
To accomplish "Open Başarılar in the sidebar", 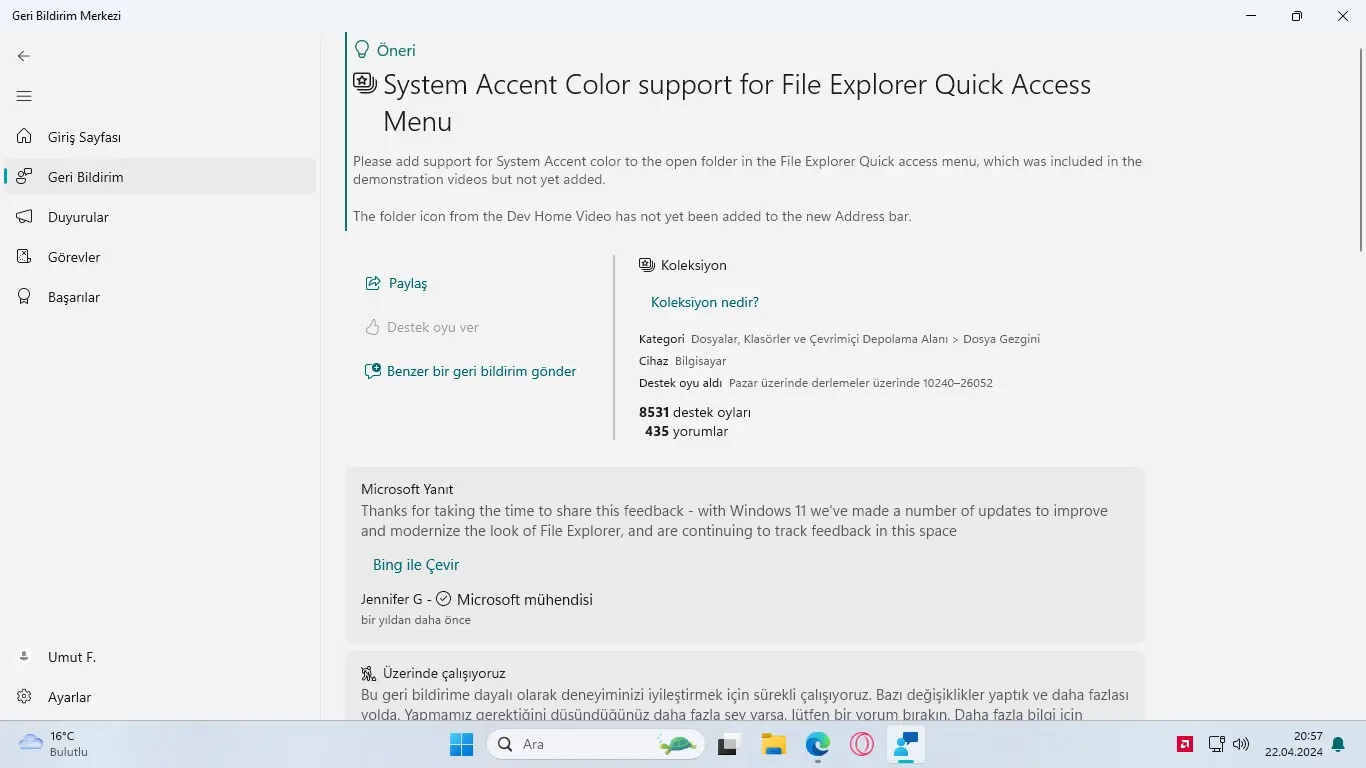I will [160, 297].
